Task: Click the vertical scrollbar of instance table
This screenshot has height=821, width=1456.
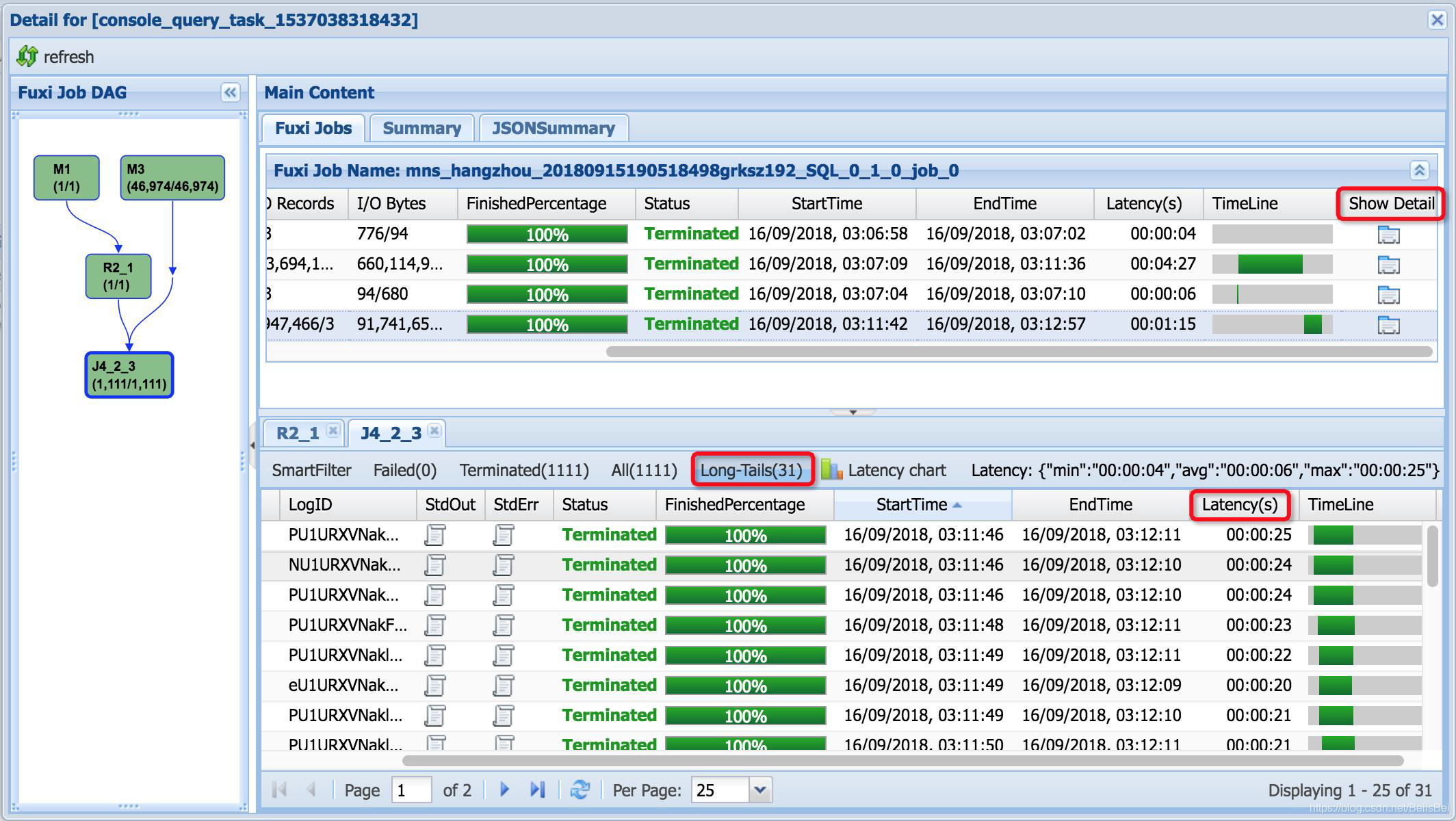Action: [1433, 556]
